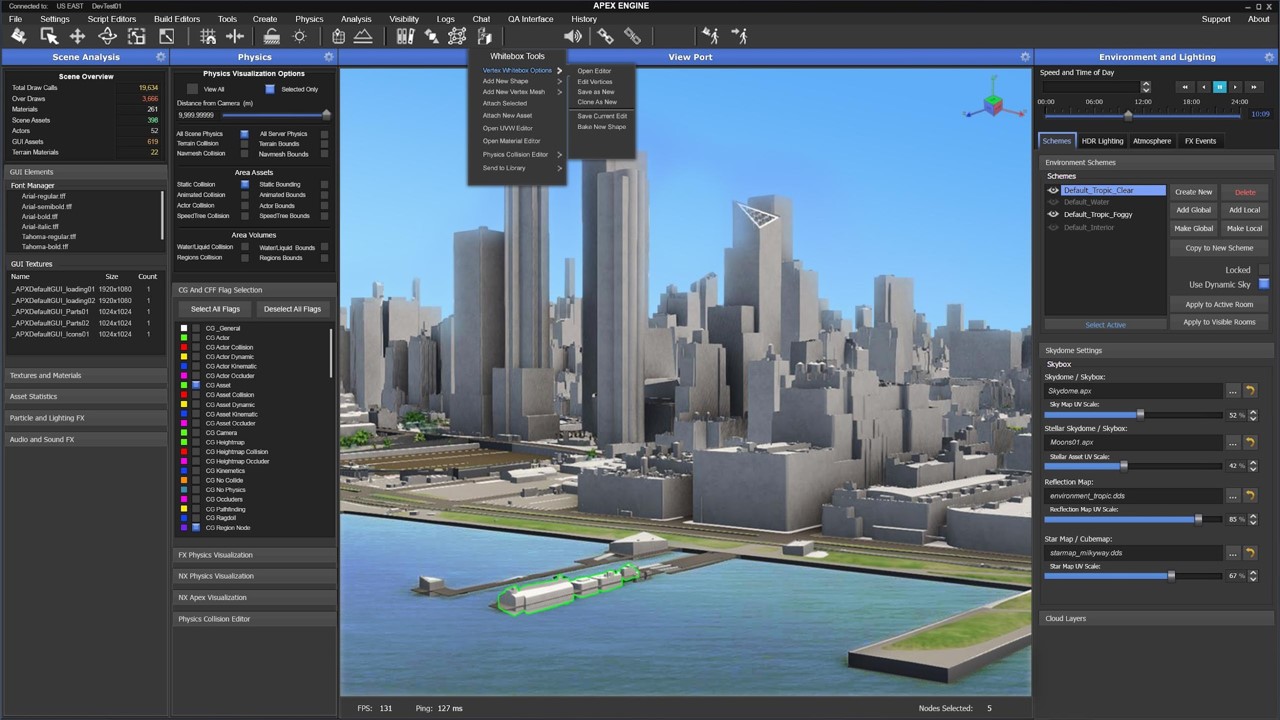Click the speaker audio icon in toolbar
The width and height of the screenshot is (1280, 720).
click(x=572, y=37)
